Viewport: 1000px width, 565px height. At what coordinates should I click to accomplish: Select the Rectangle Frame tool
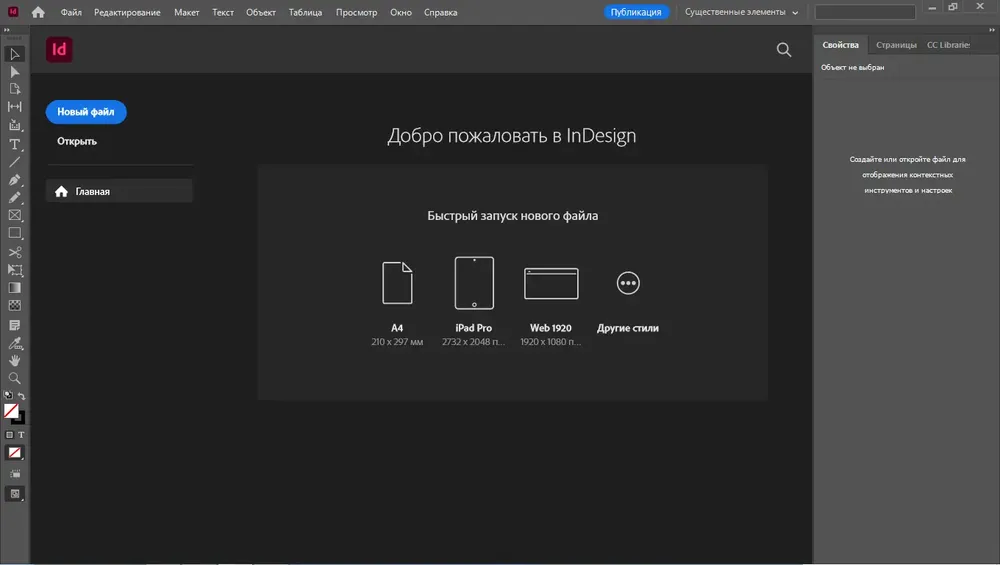[15, 215]
